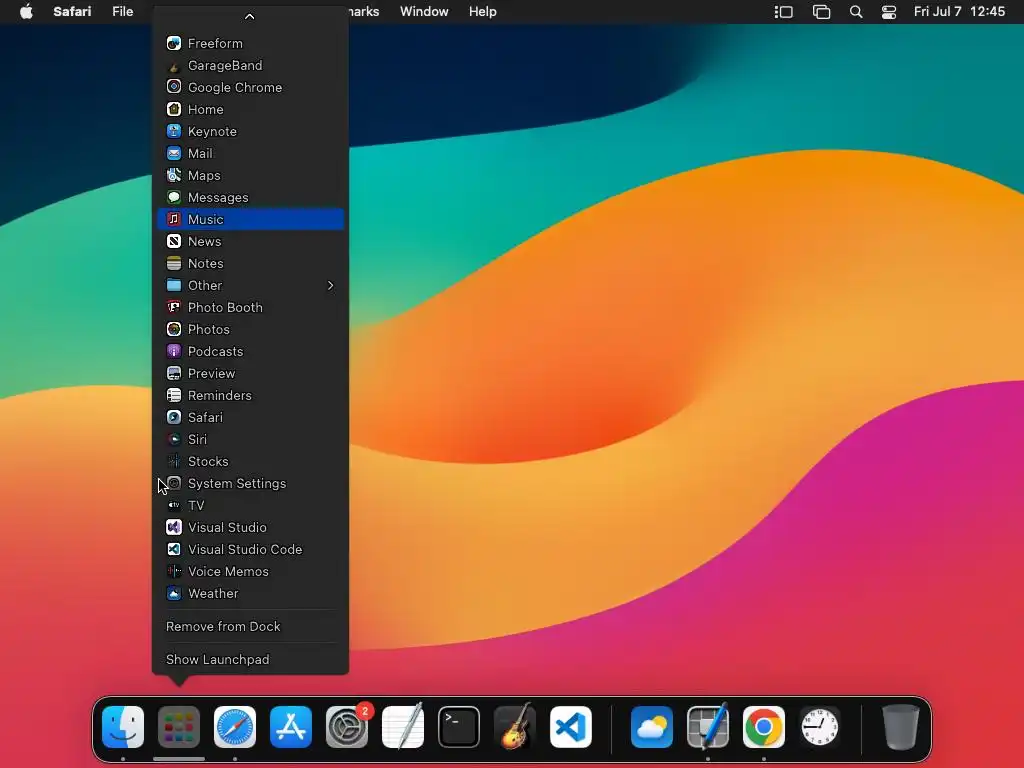This screenshot has width=1024, height=768.
Task: Select Show Launchpad option
Action: (x=250, y=660)
